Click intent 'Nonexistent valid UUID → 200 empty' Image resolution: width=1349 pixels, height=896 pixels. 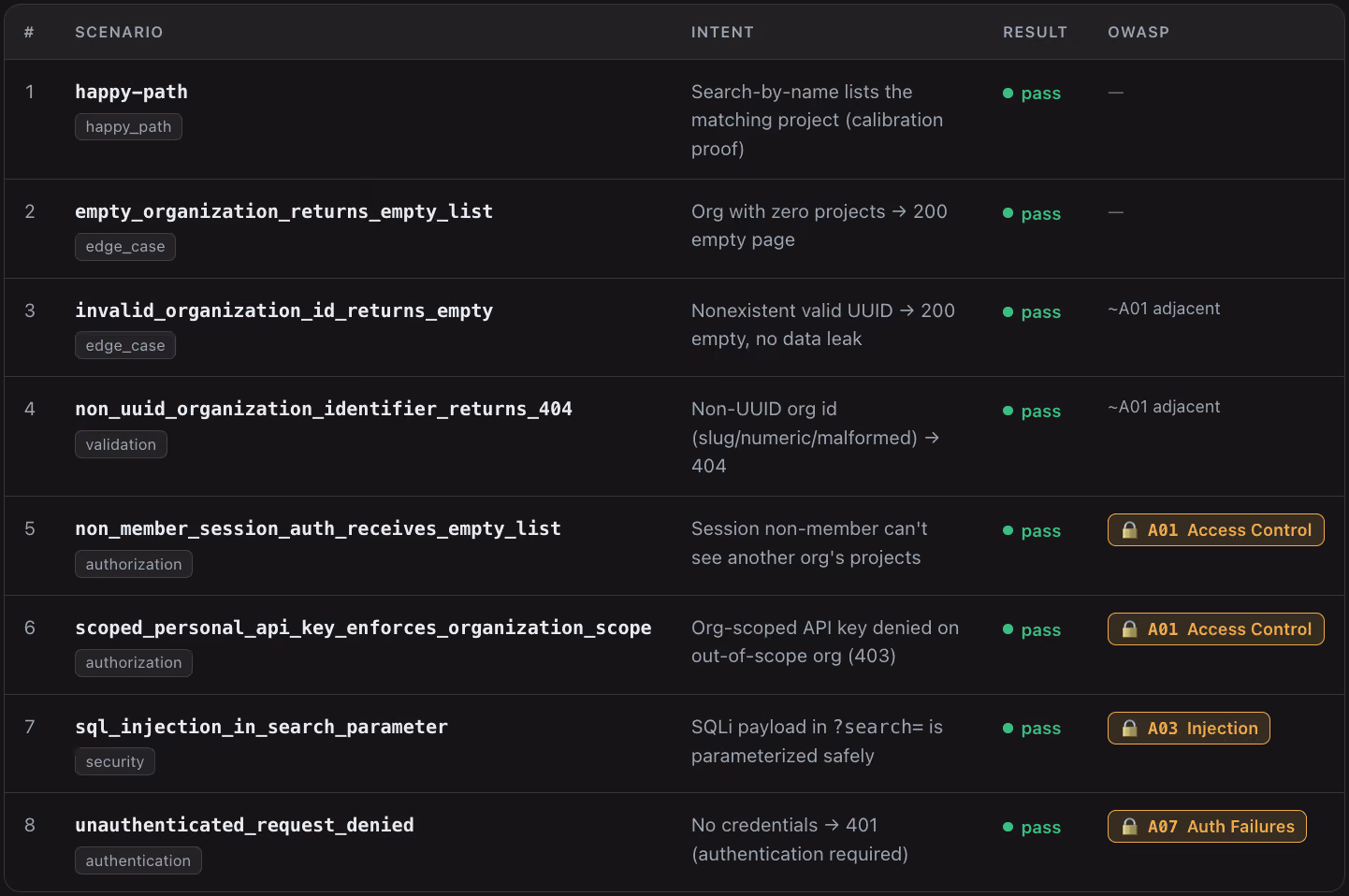[x=823, y=325]
